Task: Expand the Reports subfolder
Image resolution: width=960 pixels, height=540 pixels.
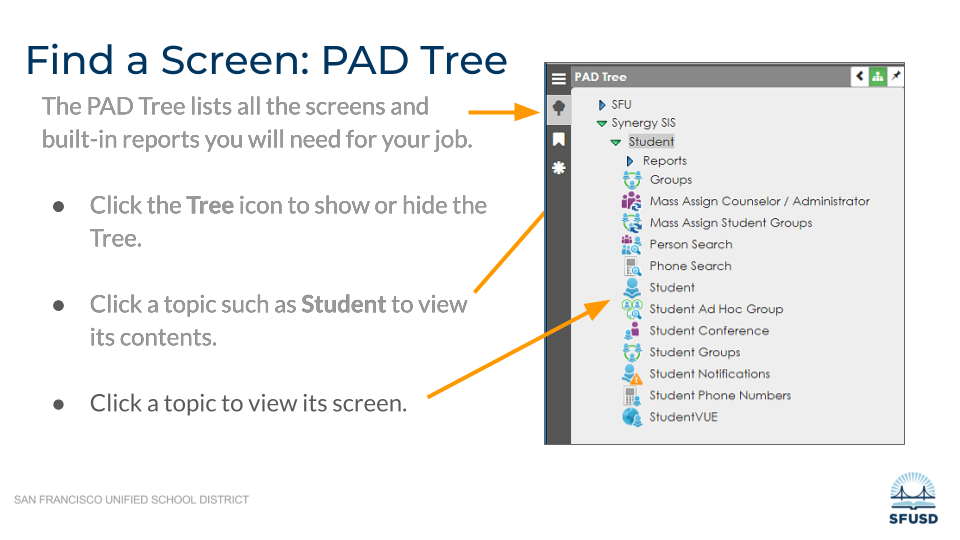Action: pyautogui.click(x=630, y=161)
